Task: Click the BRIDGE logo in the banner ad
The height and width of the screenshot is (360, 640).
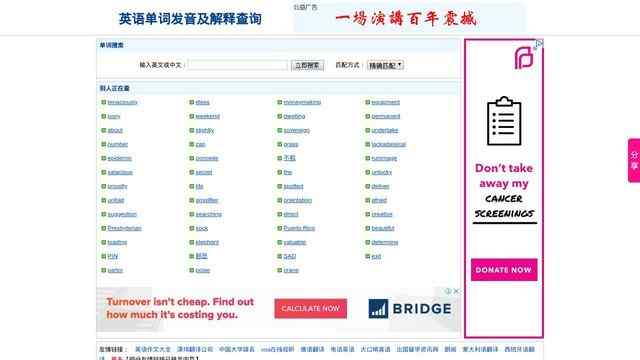Action: pos(410,309)
